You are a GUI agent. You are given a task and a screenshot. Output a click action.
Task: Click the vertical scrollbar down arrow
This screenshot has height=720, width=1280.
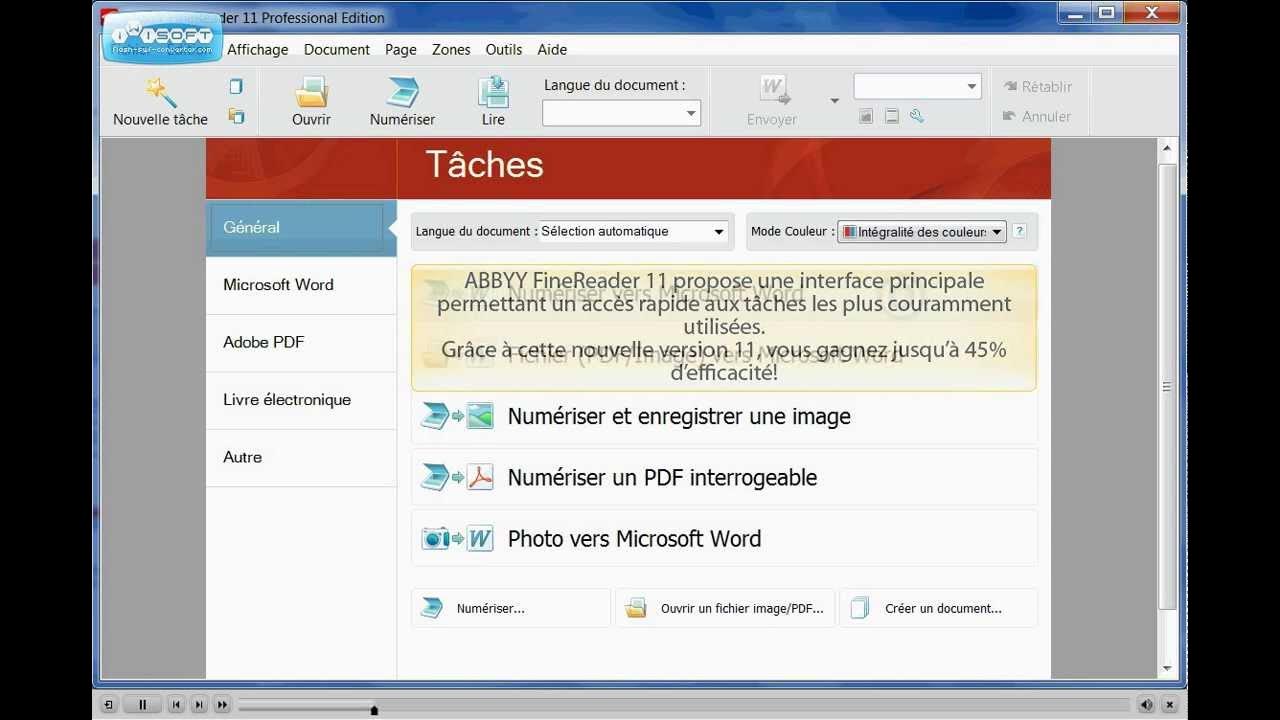click(x=1167, y=668)
